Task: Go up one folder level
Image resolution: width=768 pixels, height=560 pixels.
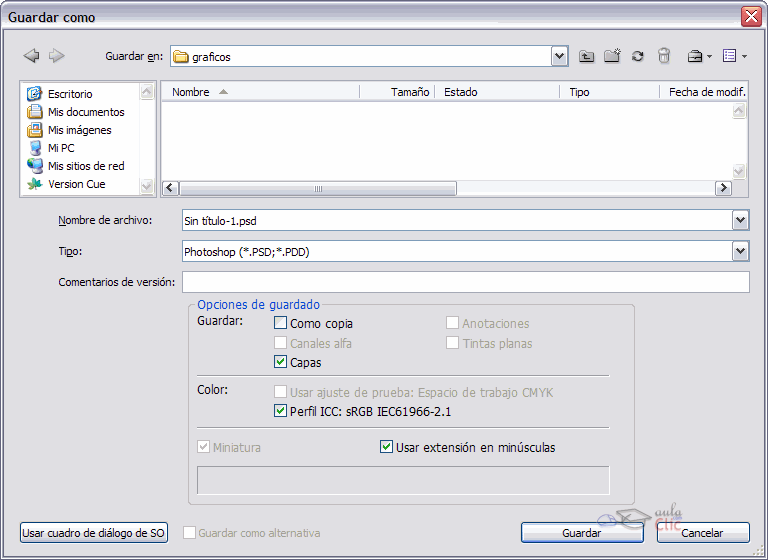Action: [x=587, y=57]
